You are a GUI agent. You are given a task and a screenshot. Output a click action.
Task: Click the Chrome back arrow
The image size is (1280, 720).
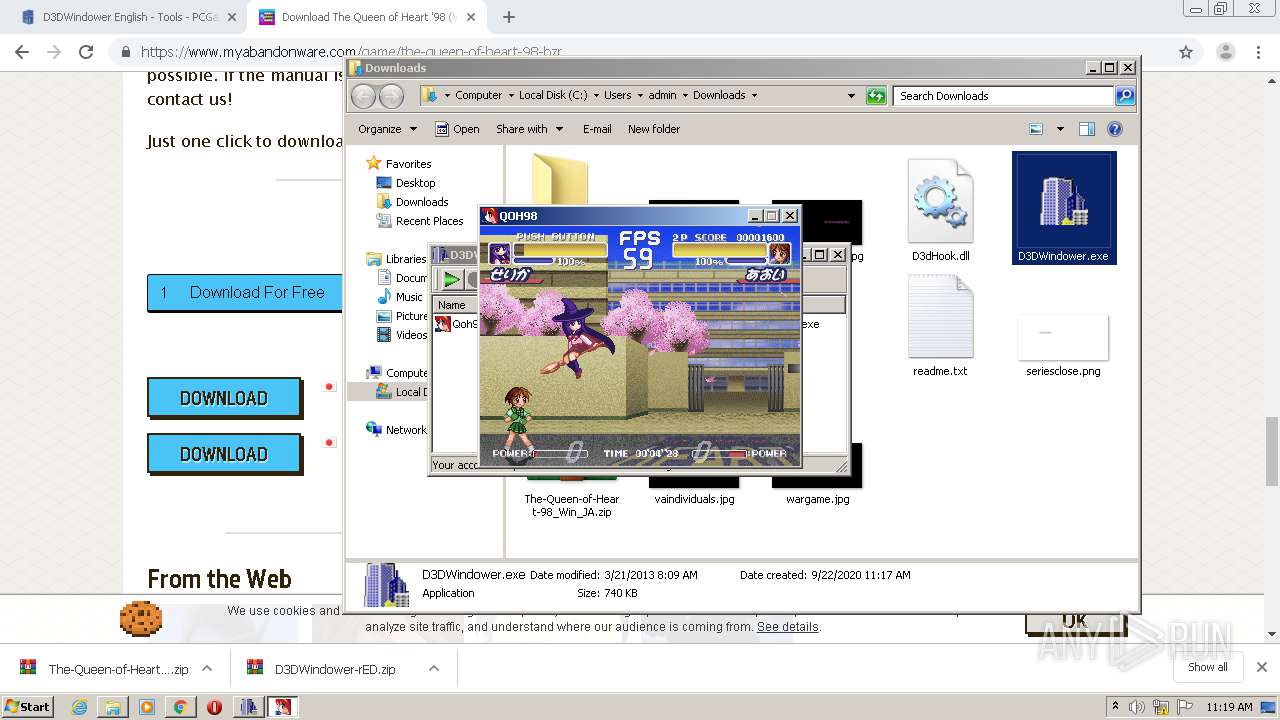tap(22, 52)
